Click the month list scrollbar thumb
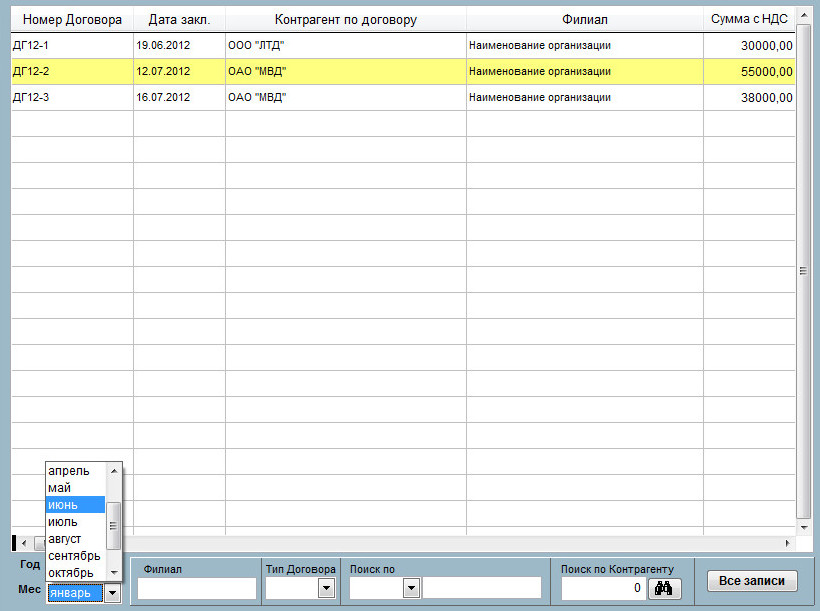This screenshot has width=820, height=611. 113,526
